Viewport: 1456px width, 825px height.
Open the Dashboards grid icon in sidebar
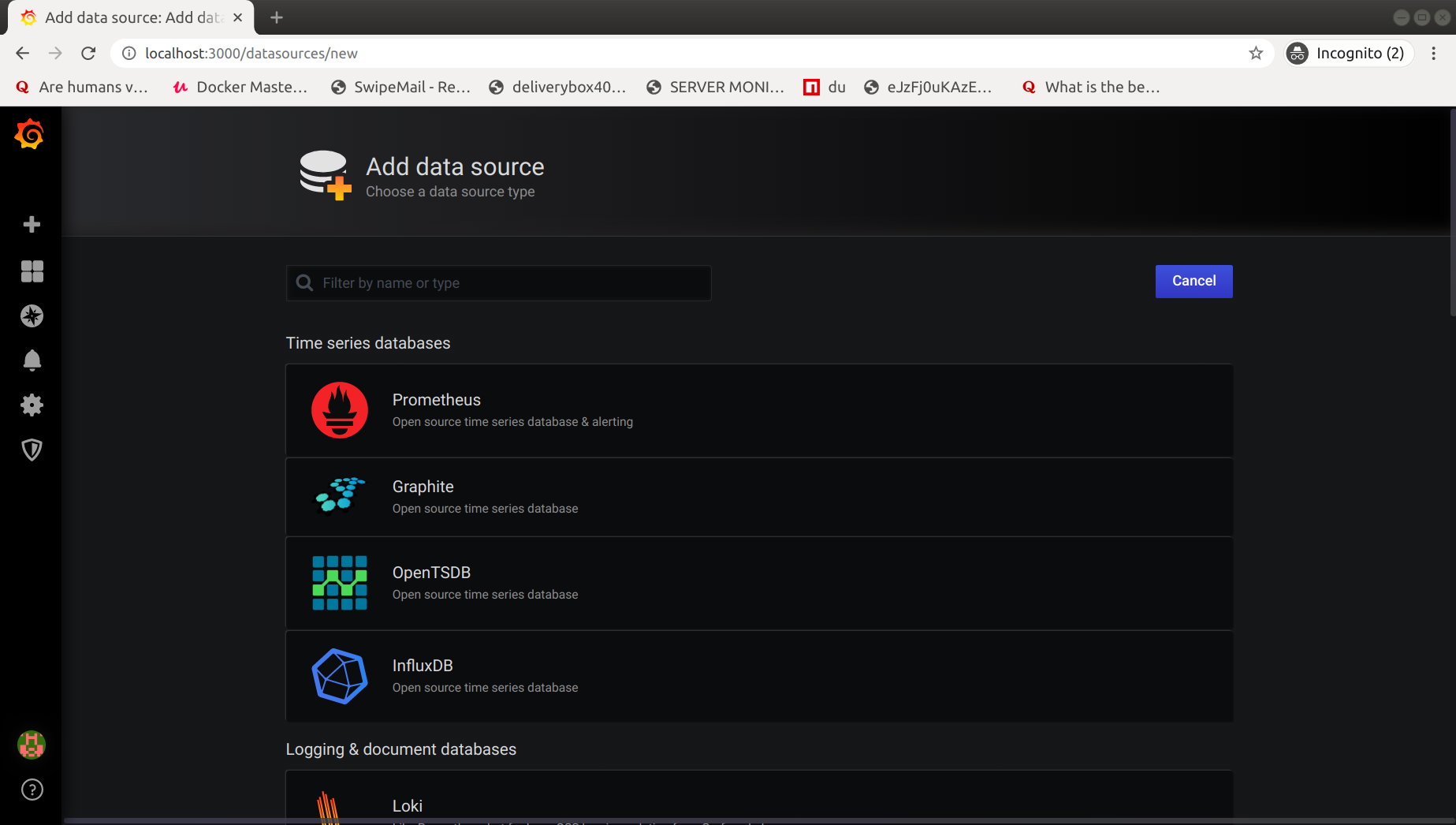tap(32, 271)
